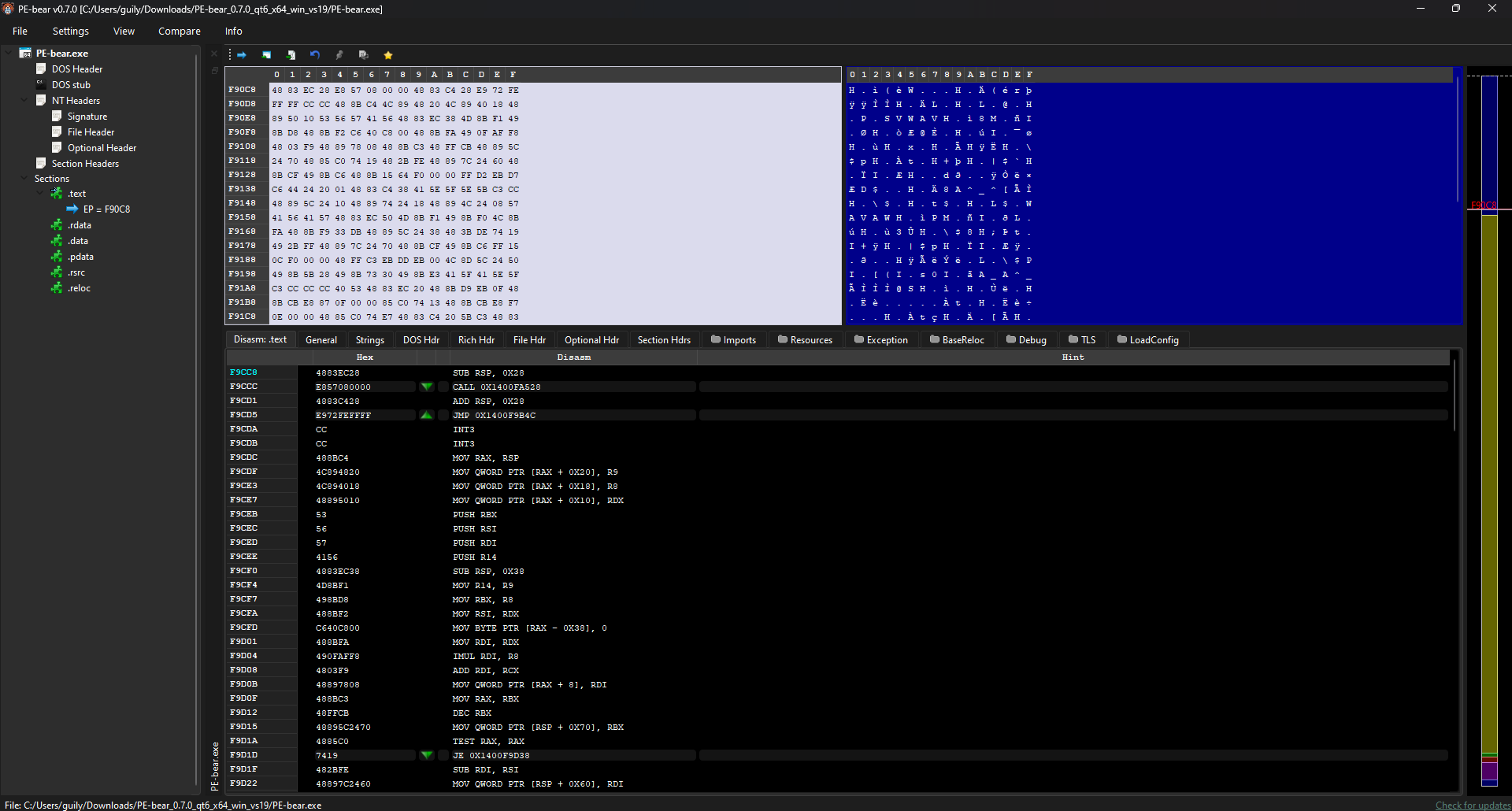The image size is (1512, 811).
Task: Open the Section Hdrs tab
Action: click(663, 340)
